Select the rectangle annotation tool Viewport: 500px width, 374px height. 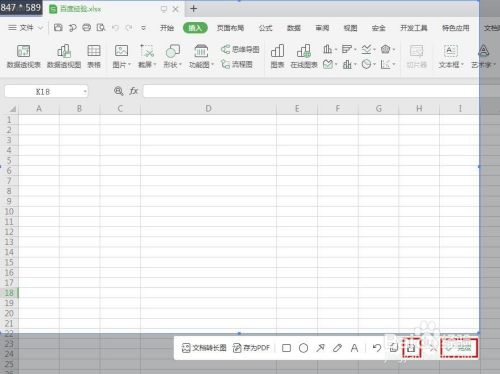(286, 348)
